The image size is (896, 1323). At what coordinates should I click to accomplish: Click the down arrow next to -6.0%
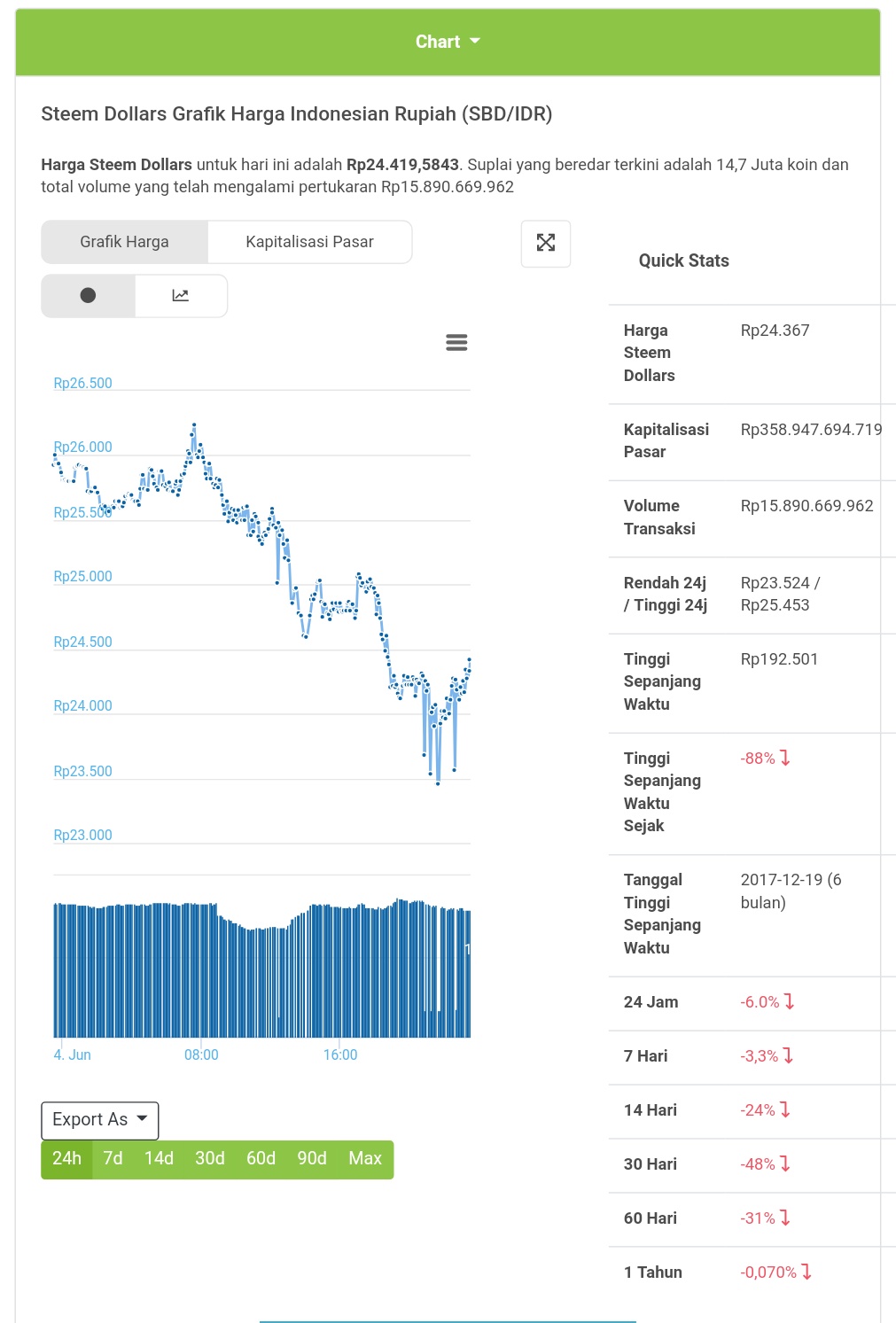[790, 1001]
